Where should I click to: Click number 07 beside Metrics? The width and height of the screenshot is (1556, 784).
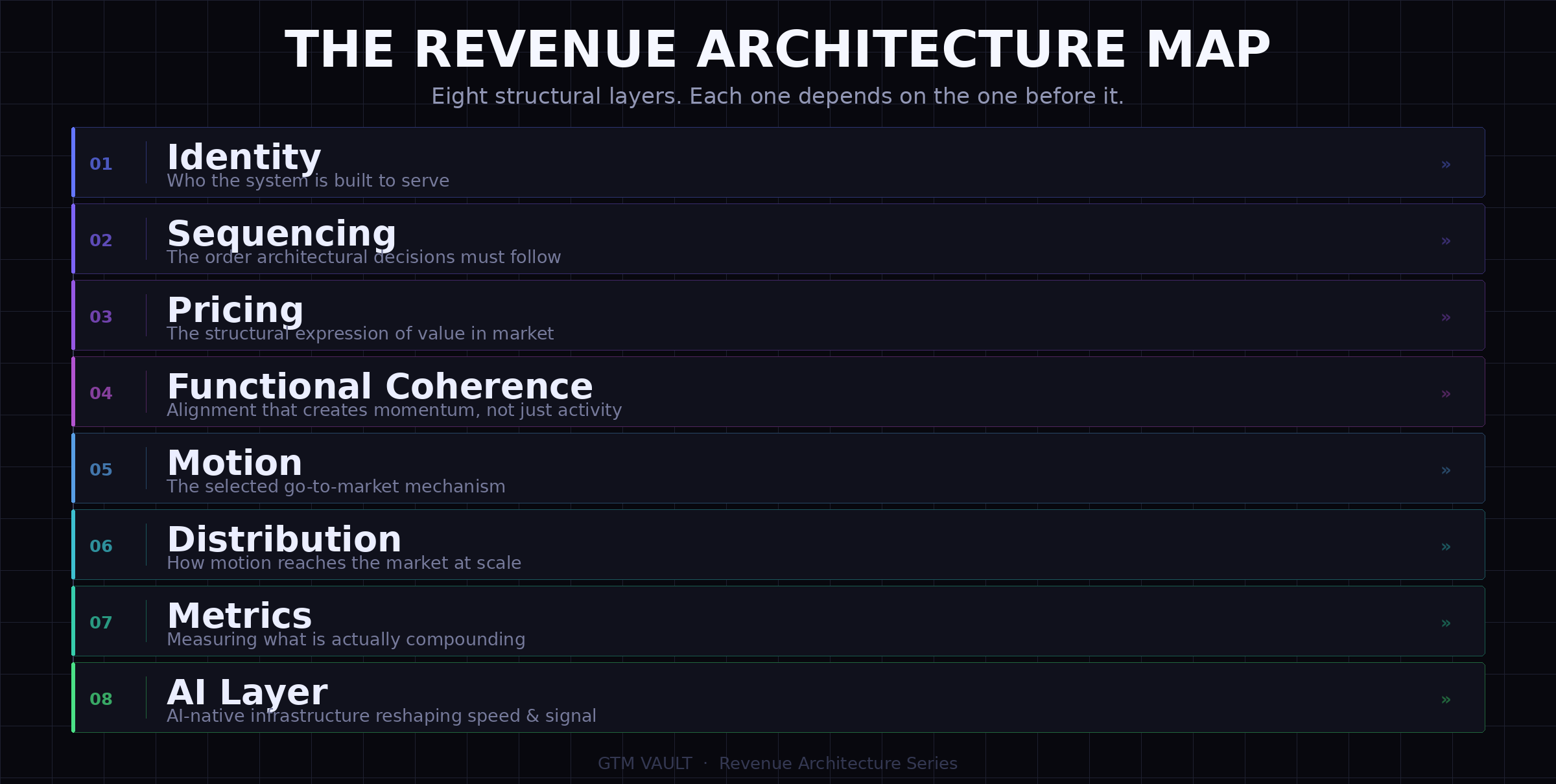[101, 623]
